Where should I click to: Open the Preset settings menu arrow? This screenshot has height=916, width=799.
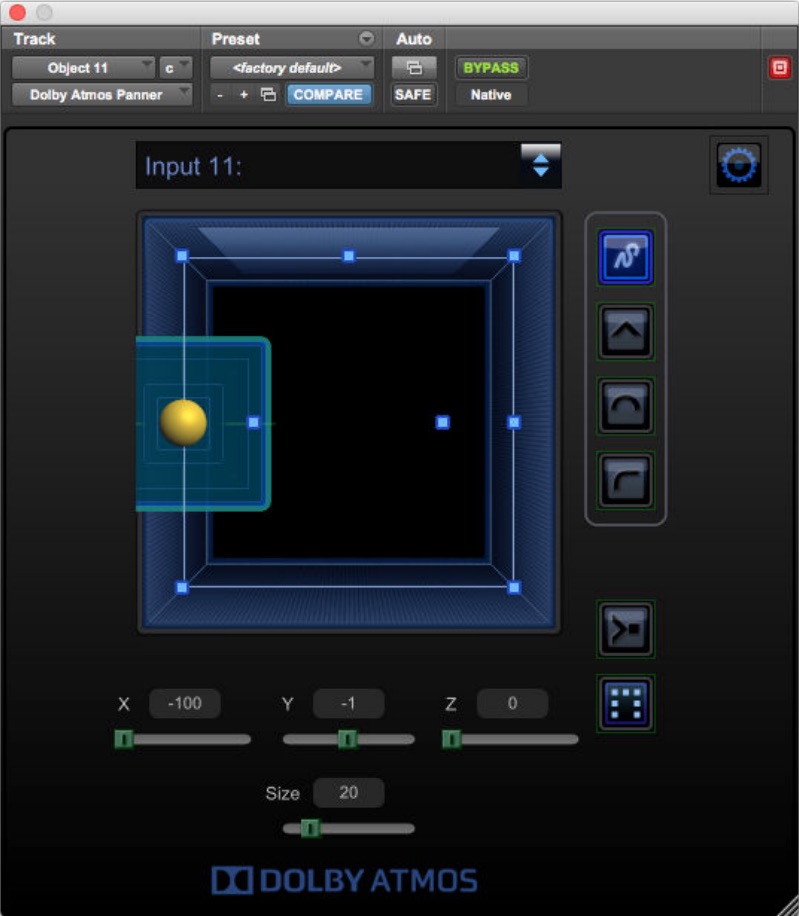tap(366, 39)
